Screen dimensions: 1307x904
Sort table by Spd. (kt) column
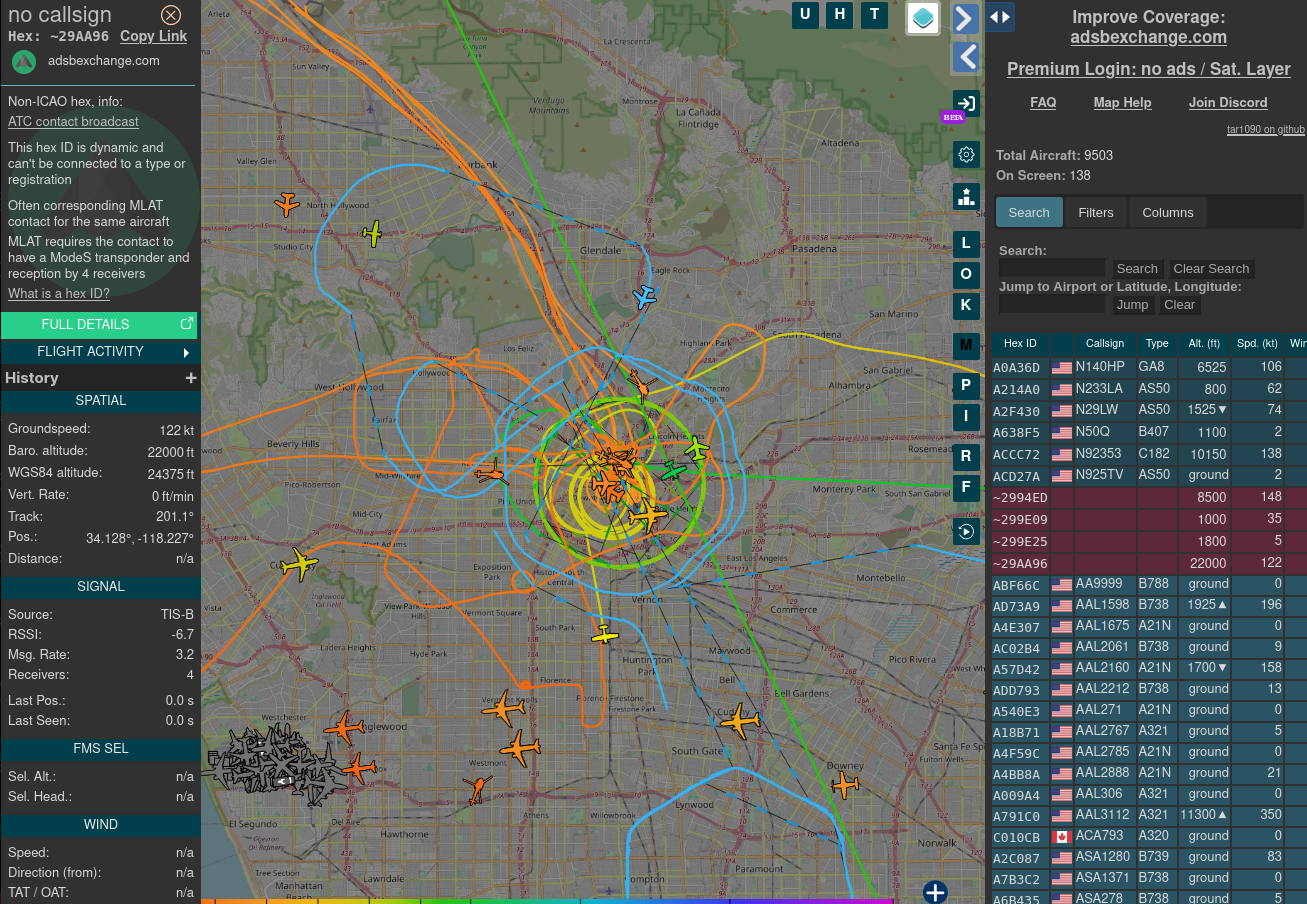tap(1257, 343)
